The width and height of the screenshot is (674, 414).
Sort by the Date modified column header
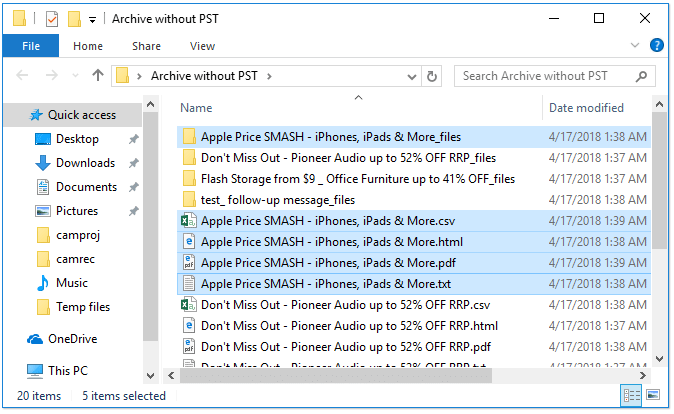pos(586,107)
